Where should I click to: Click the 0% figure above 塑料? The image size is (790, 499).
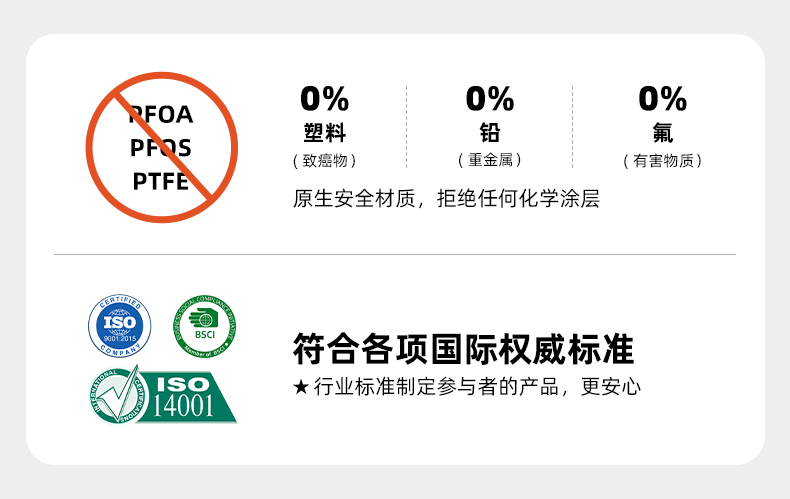click(x=325, y=98)
